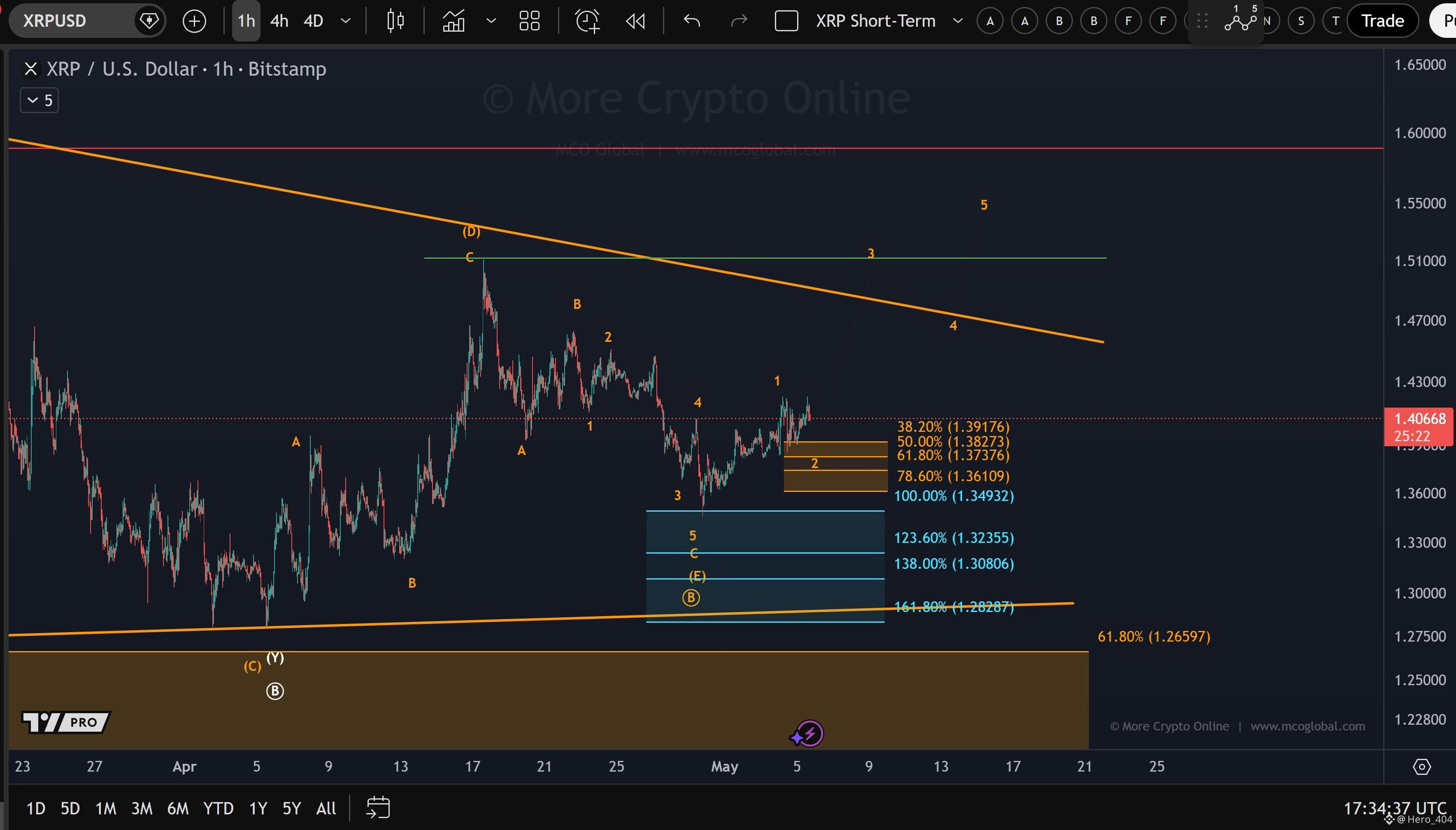Click the second F circle toolbar button
Image resolution: width=1456 pixels, height=830 pixels.
pos(1163,21)
